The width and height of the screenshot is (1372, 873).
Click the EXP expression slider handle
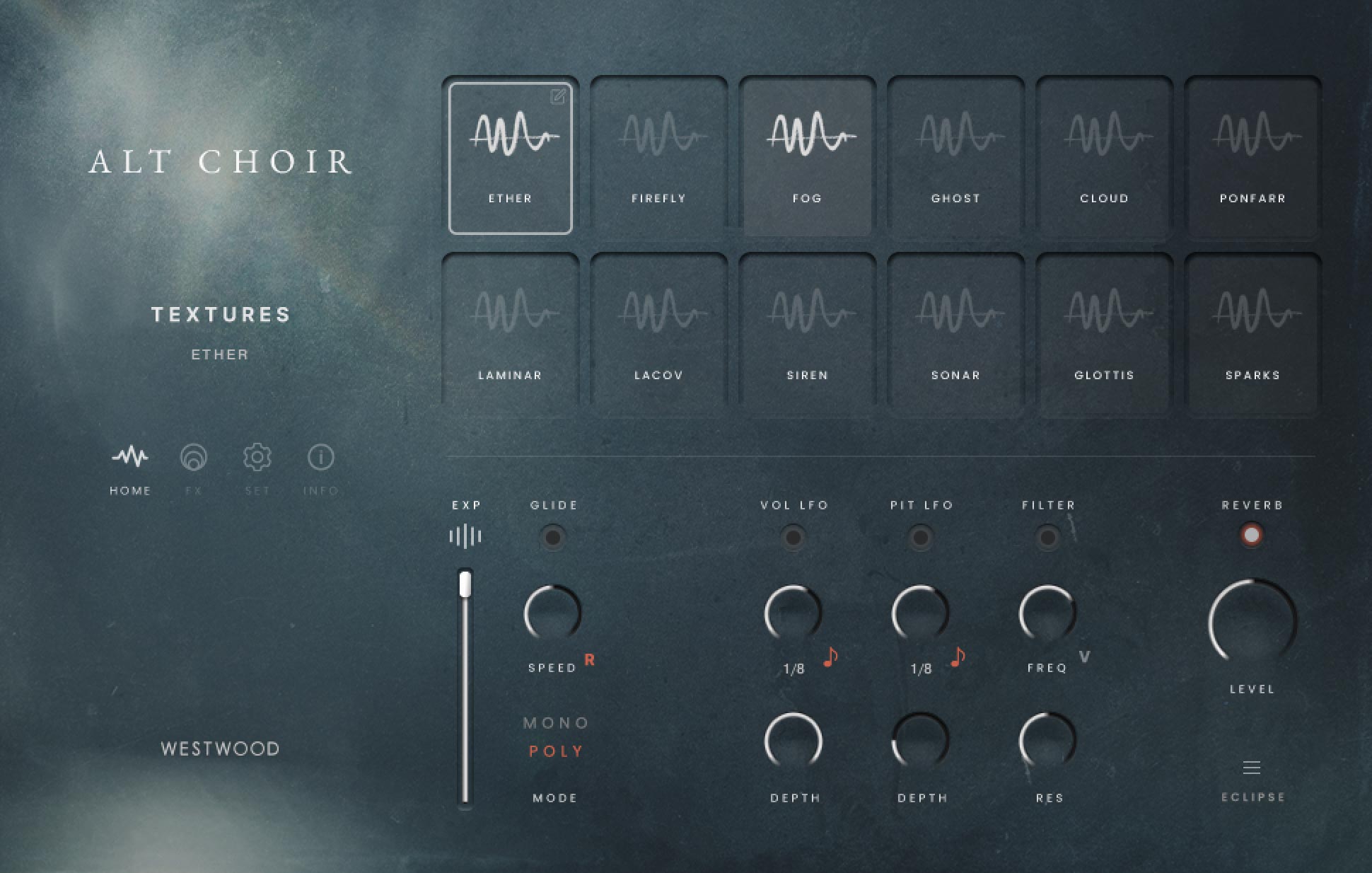coord(465,582)
